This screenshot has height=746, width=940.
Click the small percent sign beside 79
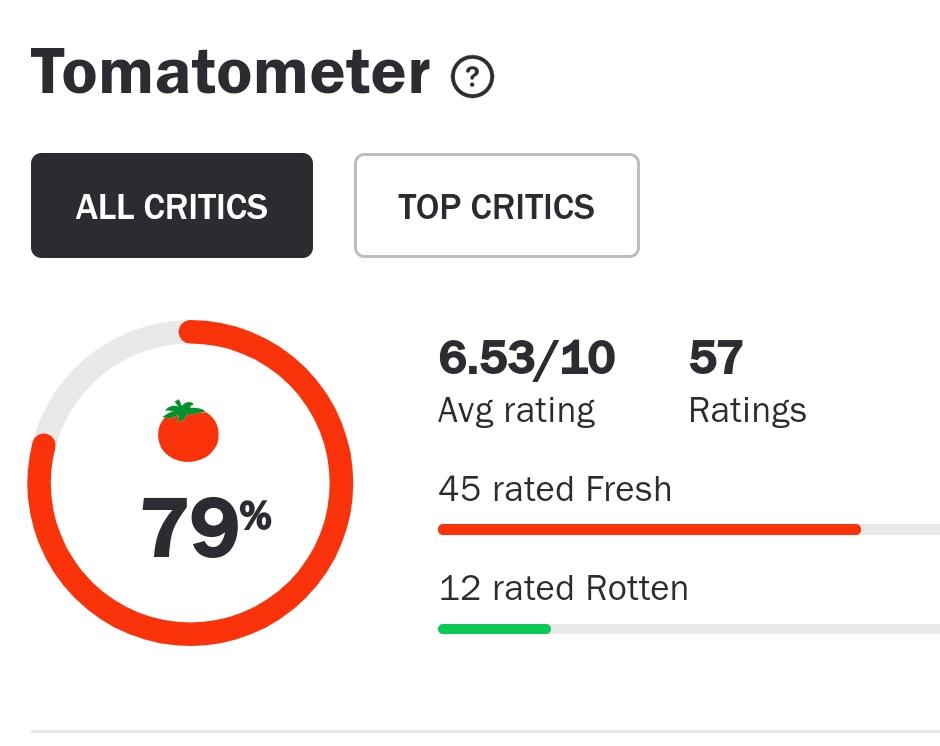coord(256,515)
